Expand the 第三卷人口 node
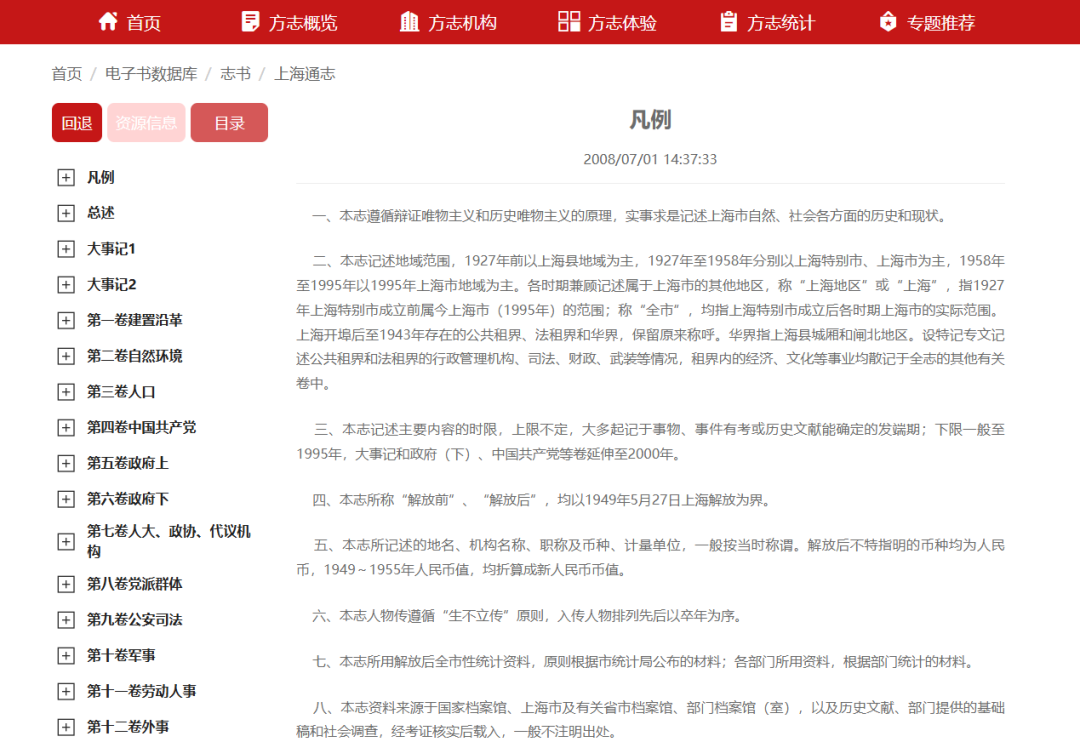The height and width of the screenshot is (742, 1080). coord(65,393)
